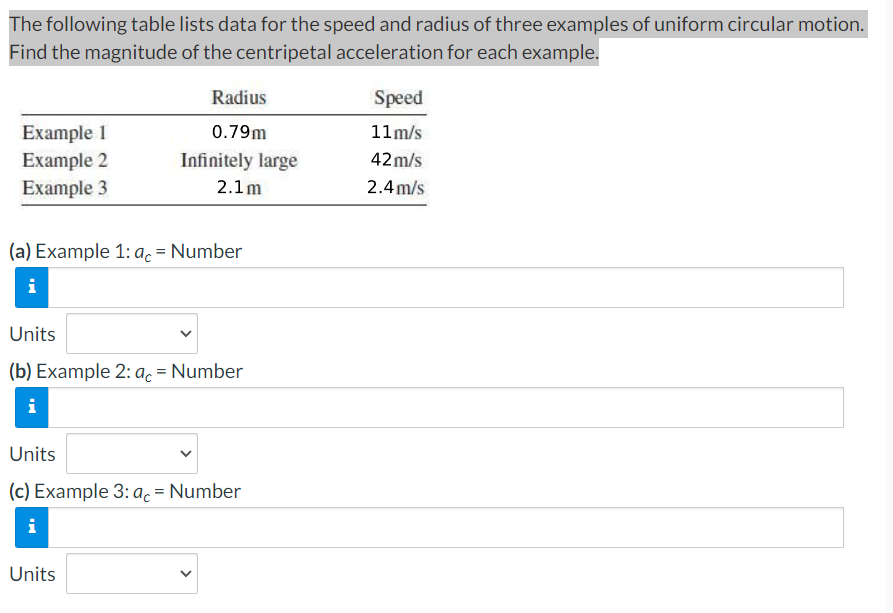Expand the first Units selector chevron

[185, 333]
